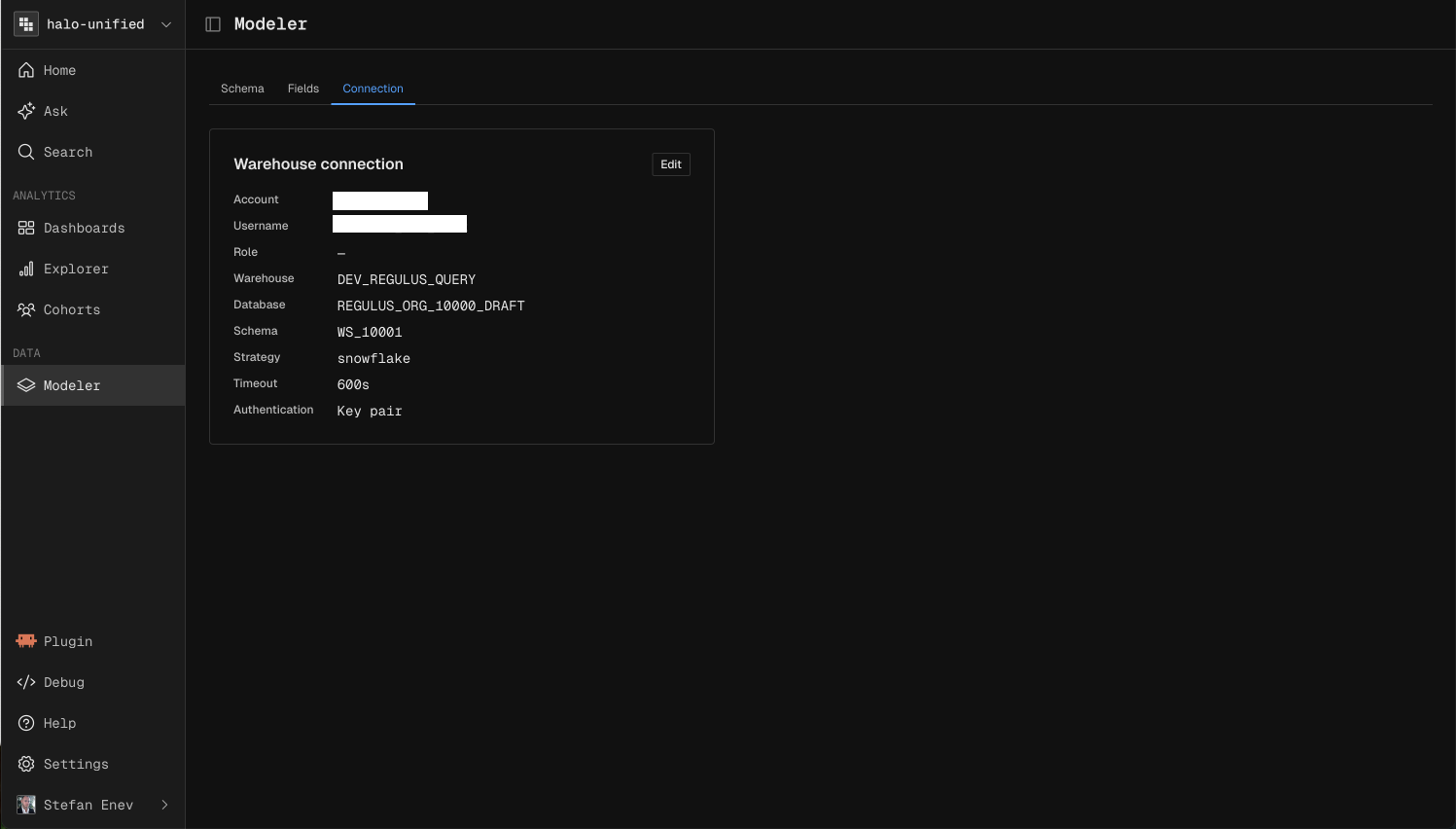1456x829 pixels.
Task: Open Explorer label in sidebar
Action: 76,269
